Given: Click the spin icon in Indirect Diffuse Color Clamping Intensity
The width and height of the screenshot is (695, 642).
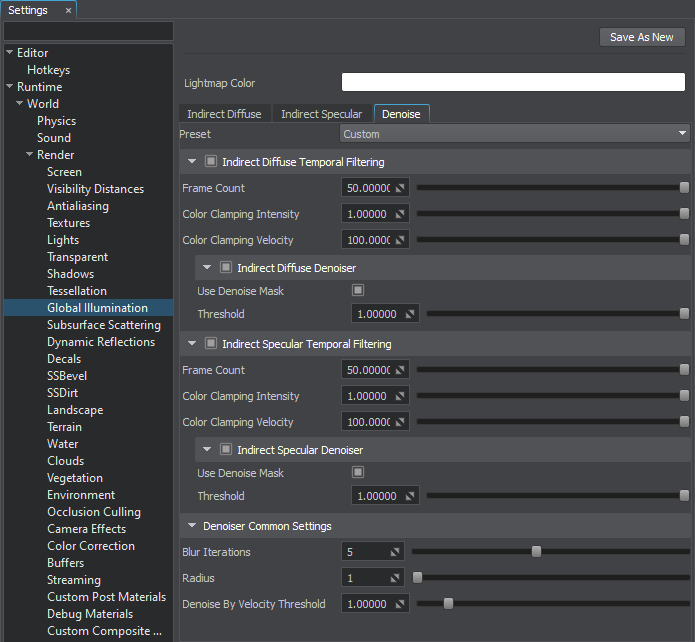Looking at the screenshot, I should pos(400,214).
